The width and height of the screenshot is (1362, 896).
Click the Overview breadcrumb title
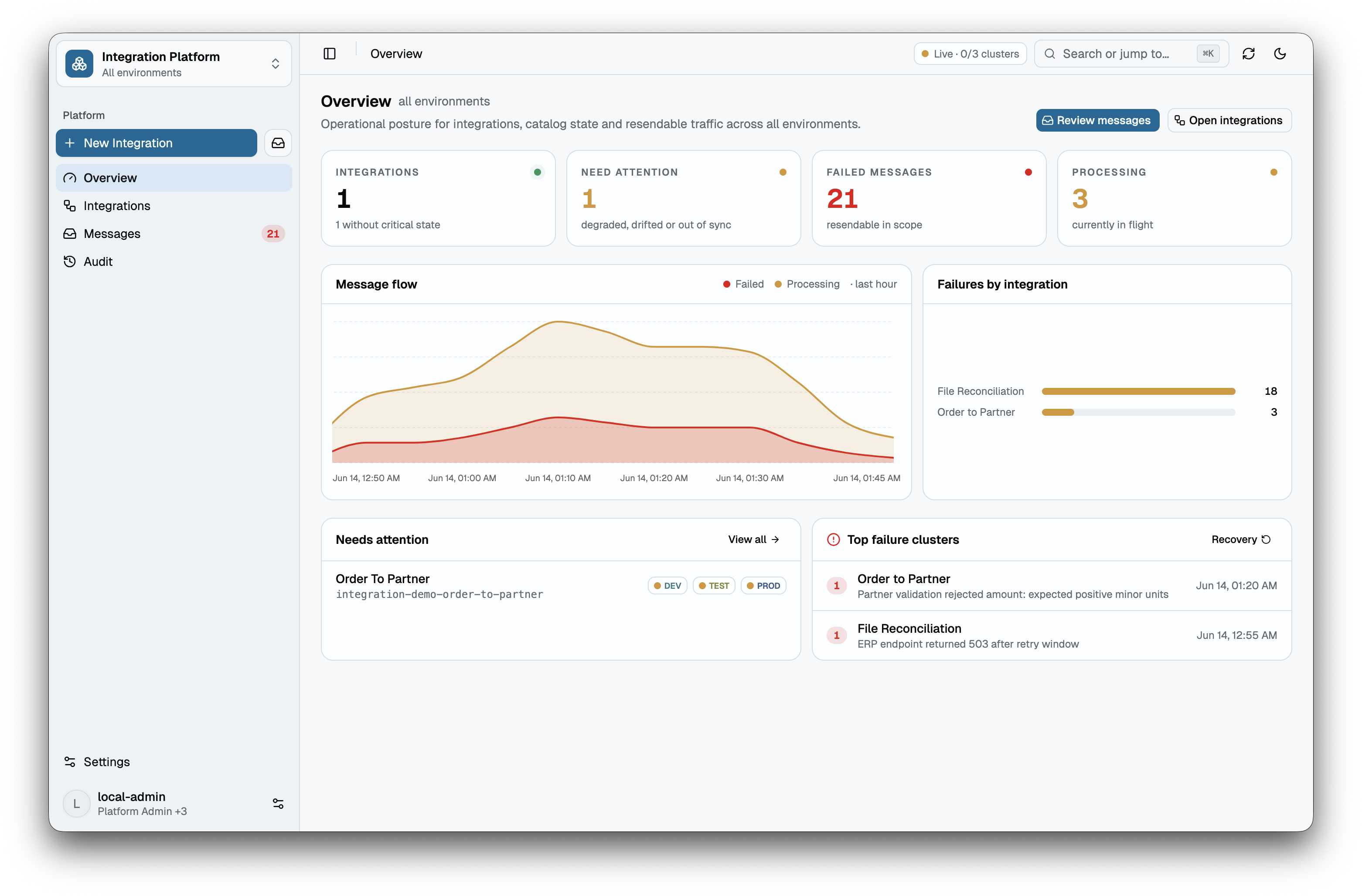[396, 54]
